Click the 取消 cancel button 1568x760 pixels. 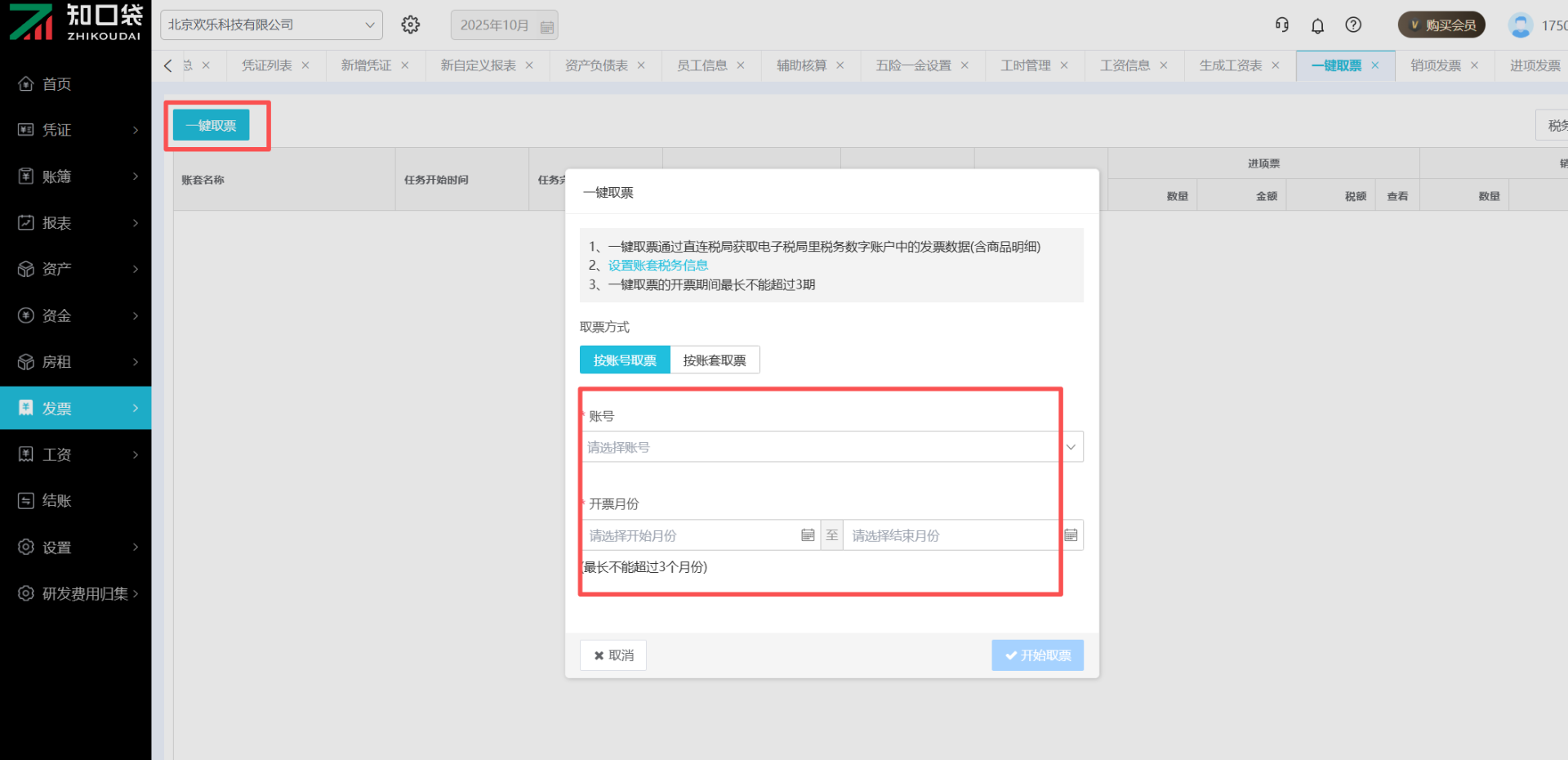pyautogui.click(x=613, y=655)
